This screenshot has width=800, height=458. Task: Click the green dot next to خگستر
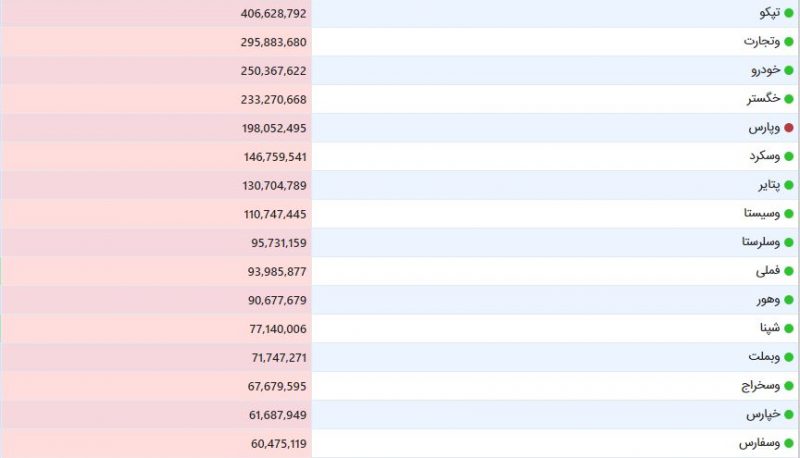789,99
